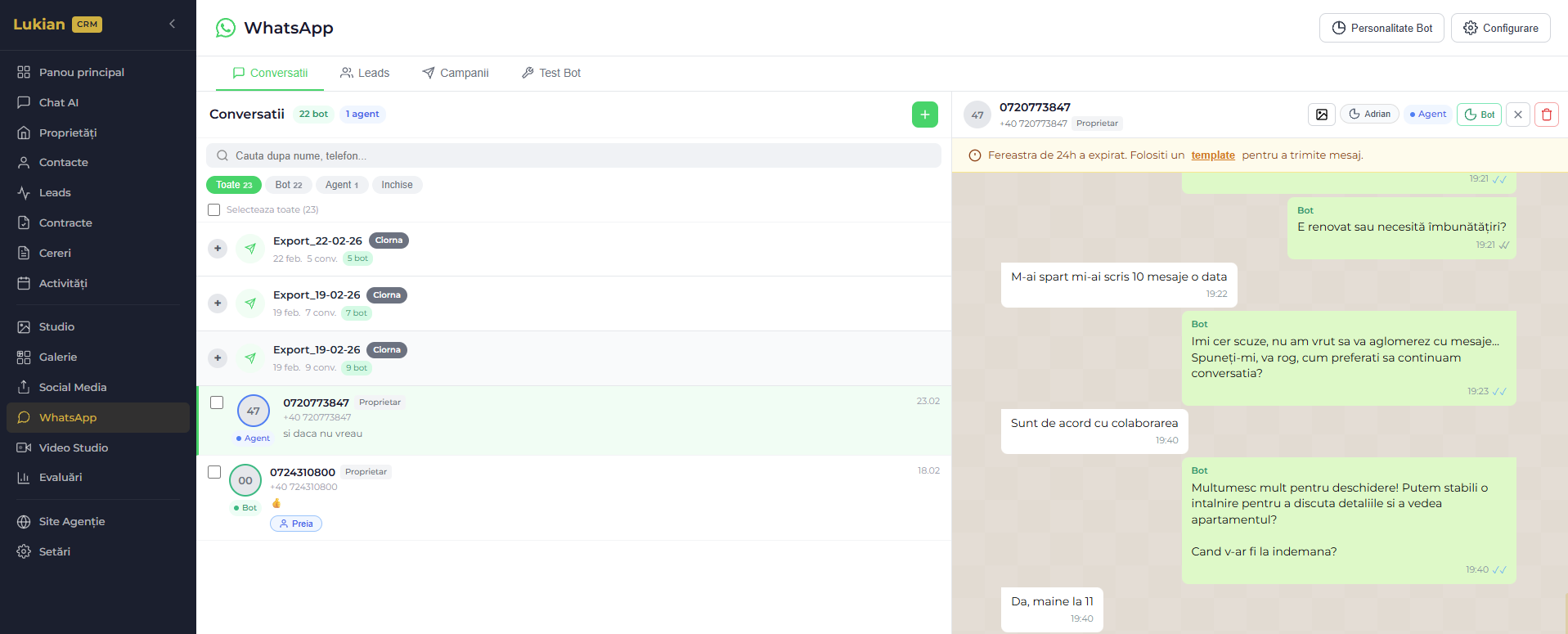Switch to Conversatii tab

[270, 73]
